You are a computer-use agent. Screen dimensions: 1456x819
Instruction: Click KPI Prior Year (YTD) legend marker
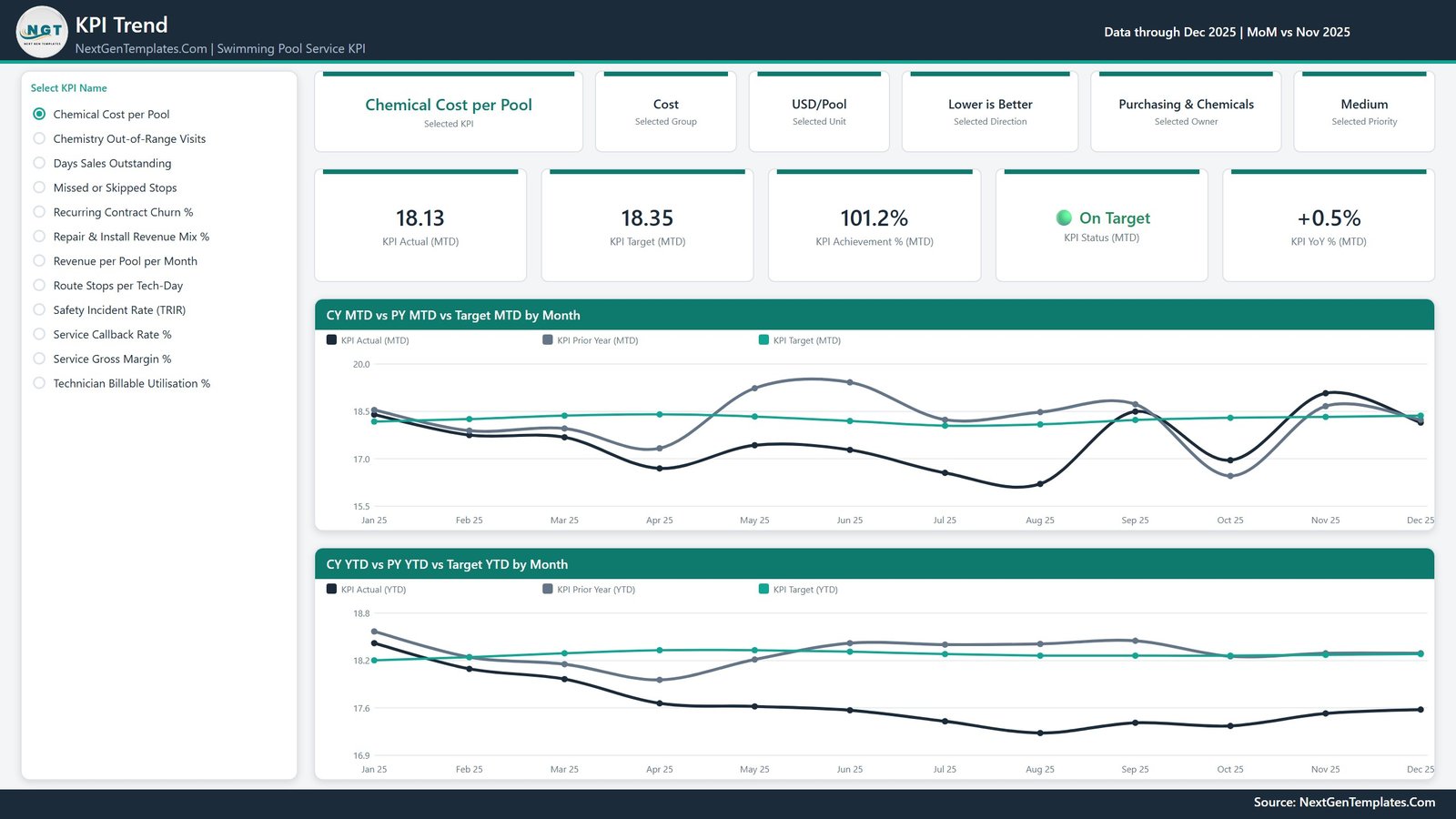pos(548,589)
